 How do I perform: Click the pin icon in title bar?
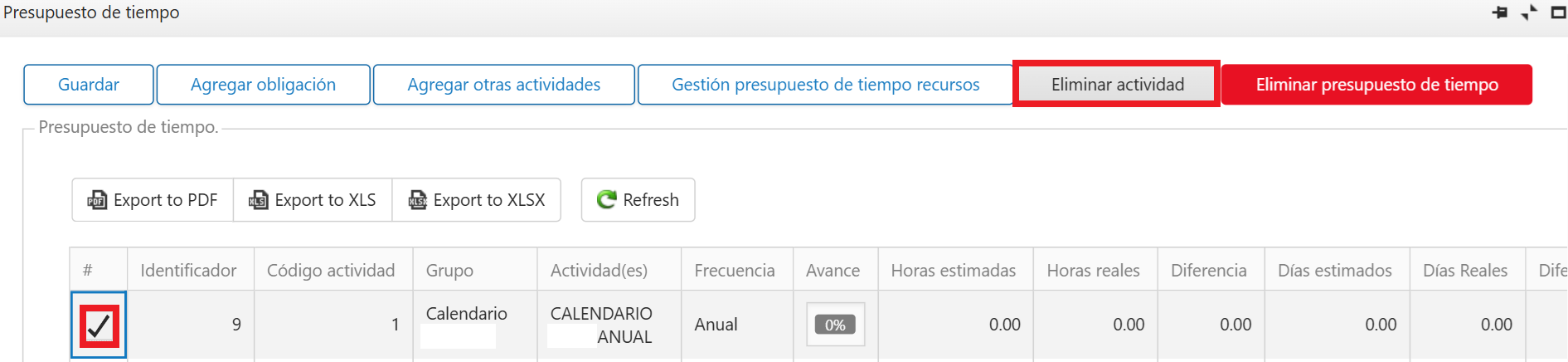(x=1500, y=12)
